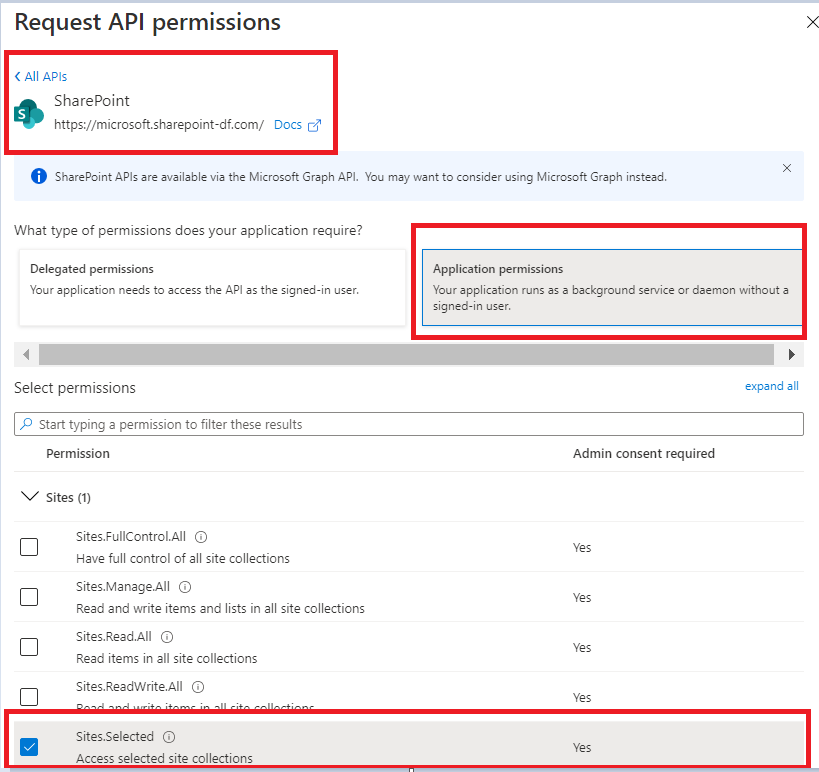
Task: Click the right arrow of the horizontal scrollbar
Action: (790, 354)
